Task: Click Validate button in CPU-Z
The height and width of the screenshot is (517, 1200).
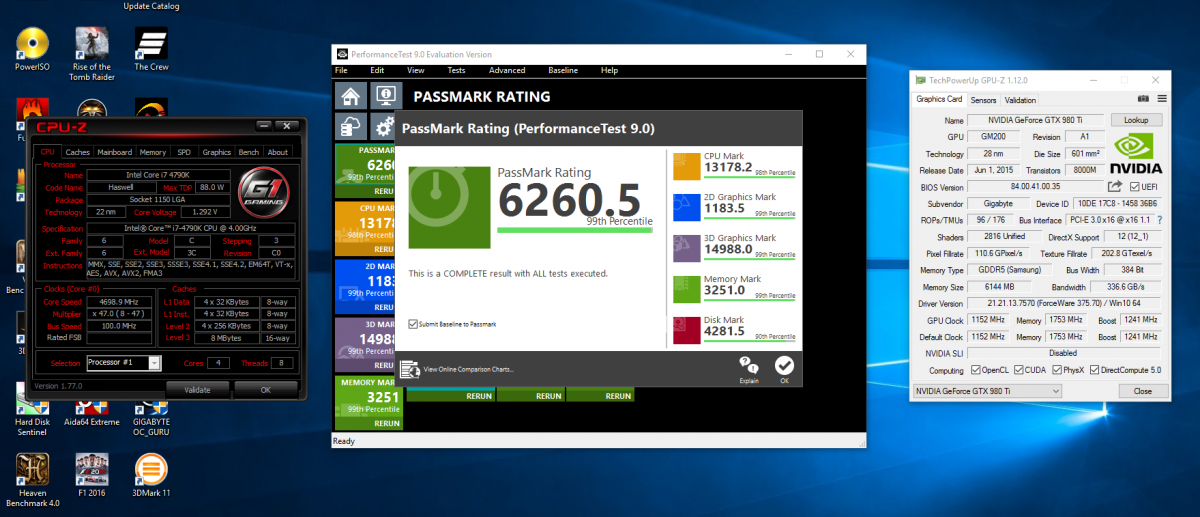Action: [195, 389]
